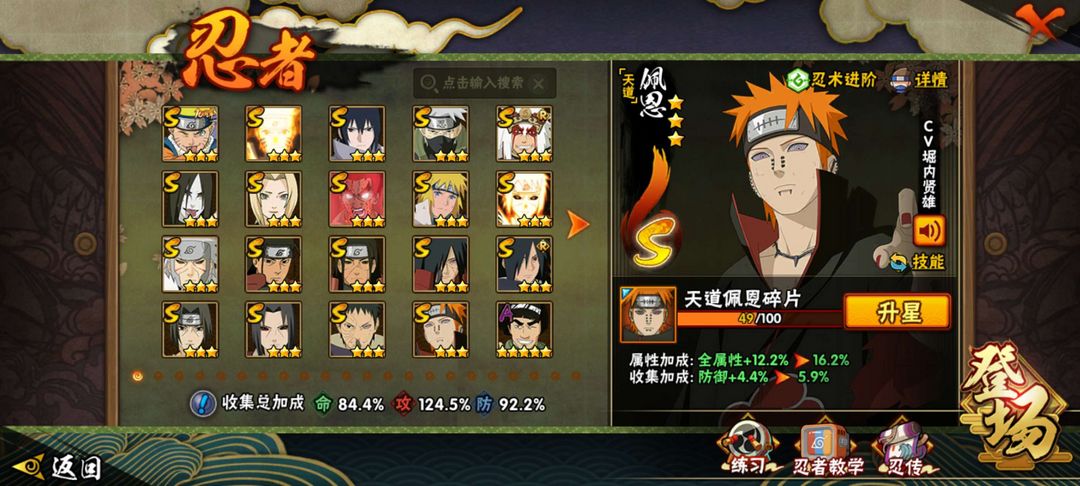Click the 升星 star upgrade button

(897, 313)
